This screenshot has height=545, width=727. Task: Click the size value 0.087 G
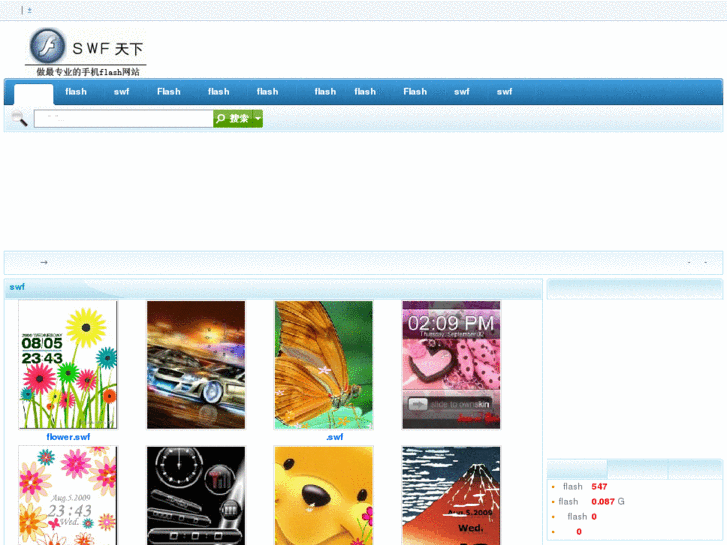[608, 501]
